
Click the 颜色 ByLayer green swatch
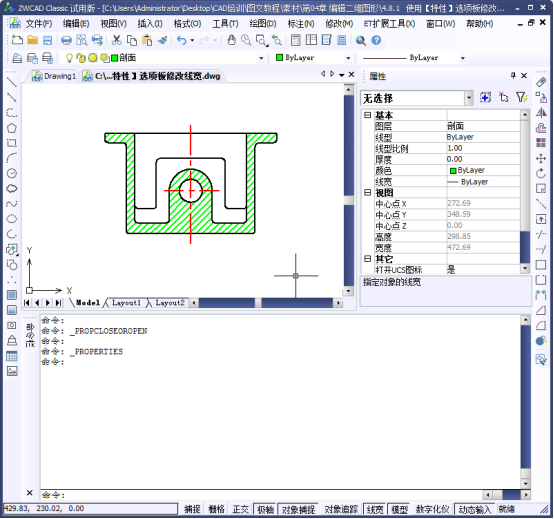pos(453,171)
